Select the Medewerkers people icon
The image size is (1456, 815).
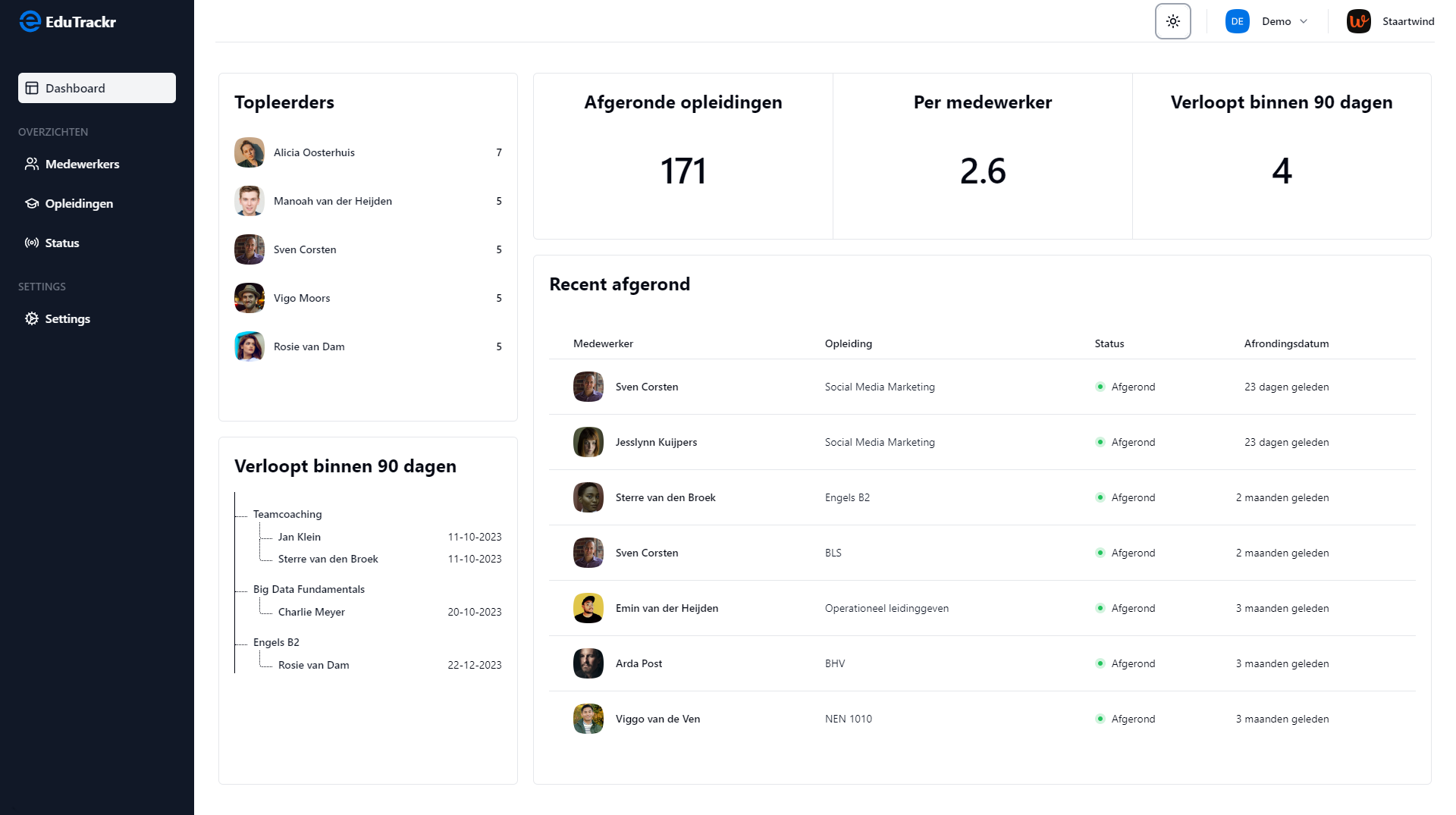point(32,164)
